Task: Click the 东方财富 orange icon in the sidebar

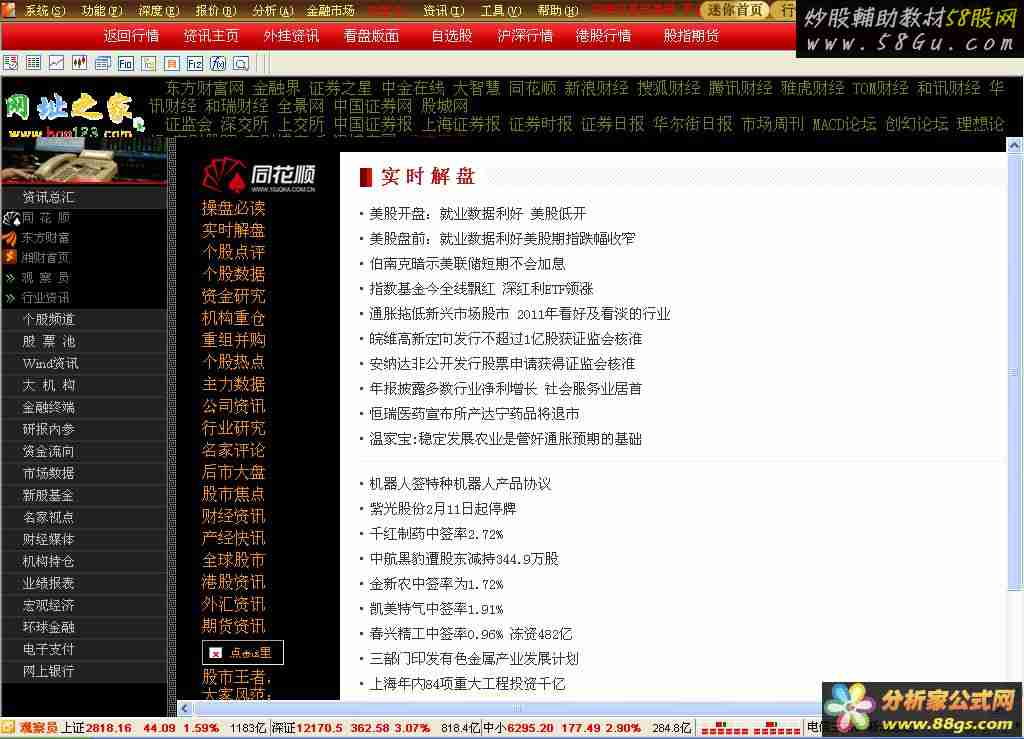Action: (x=11, y=238)
